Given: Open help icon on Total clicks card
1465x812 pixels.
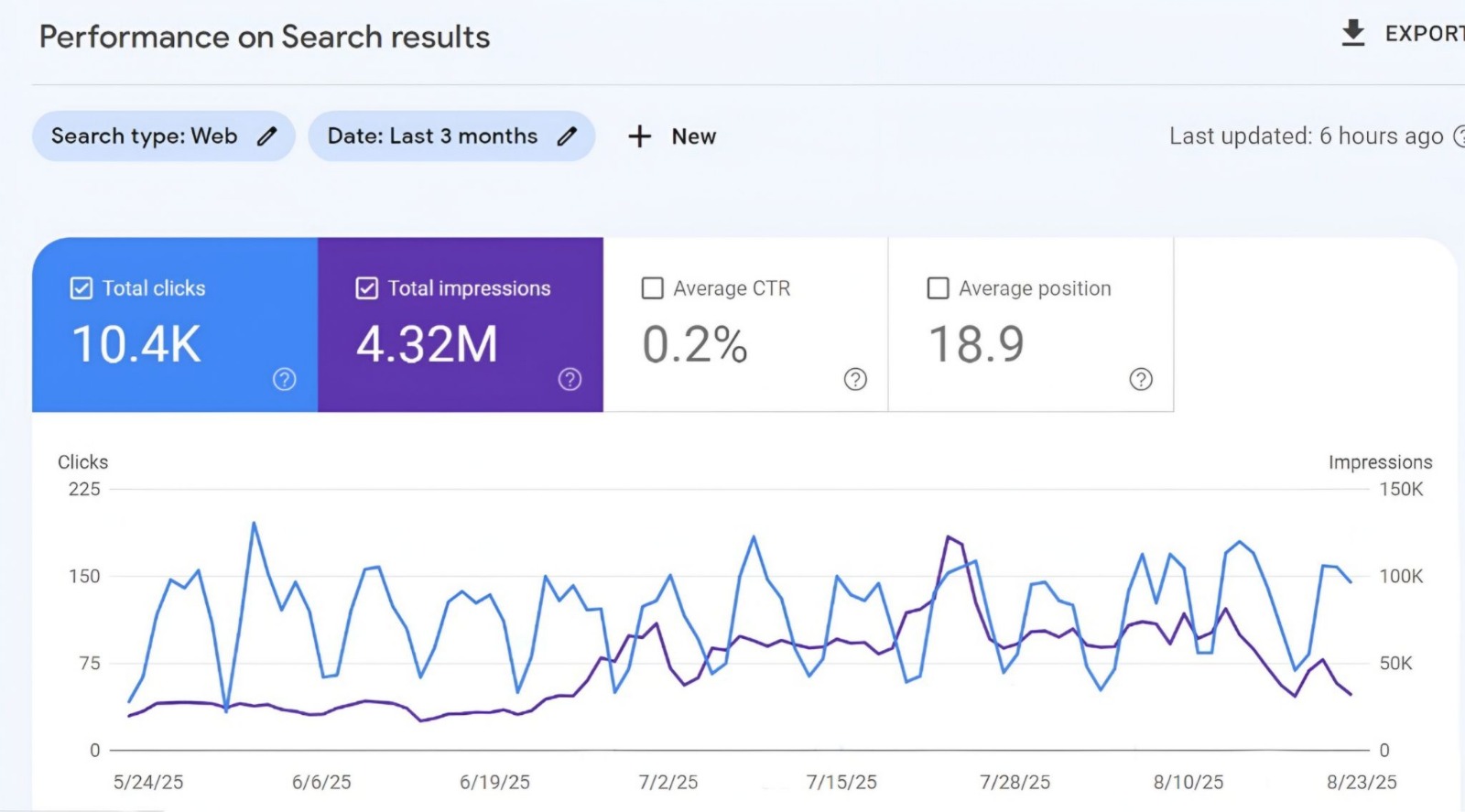Looking at the screenshot, I should 285,379.
